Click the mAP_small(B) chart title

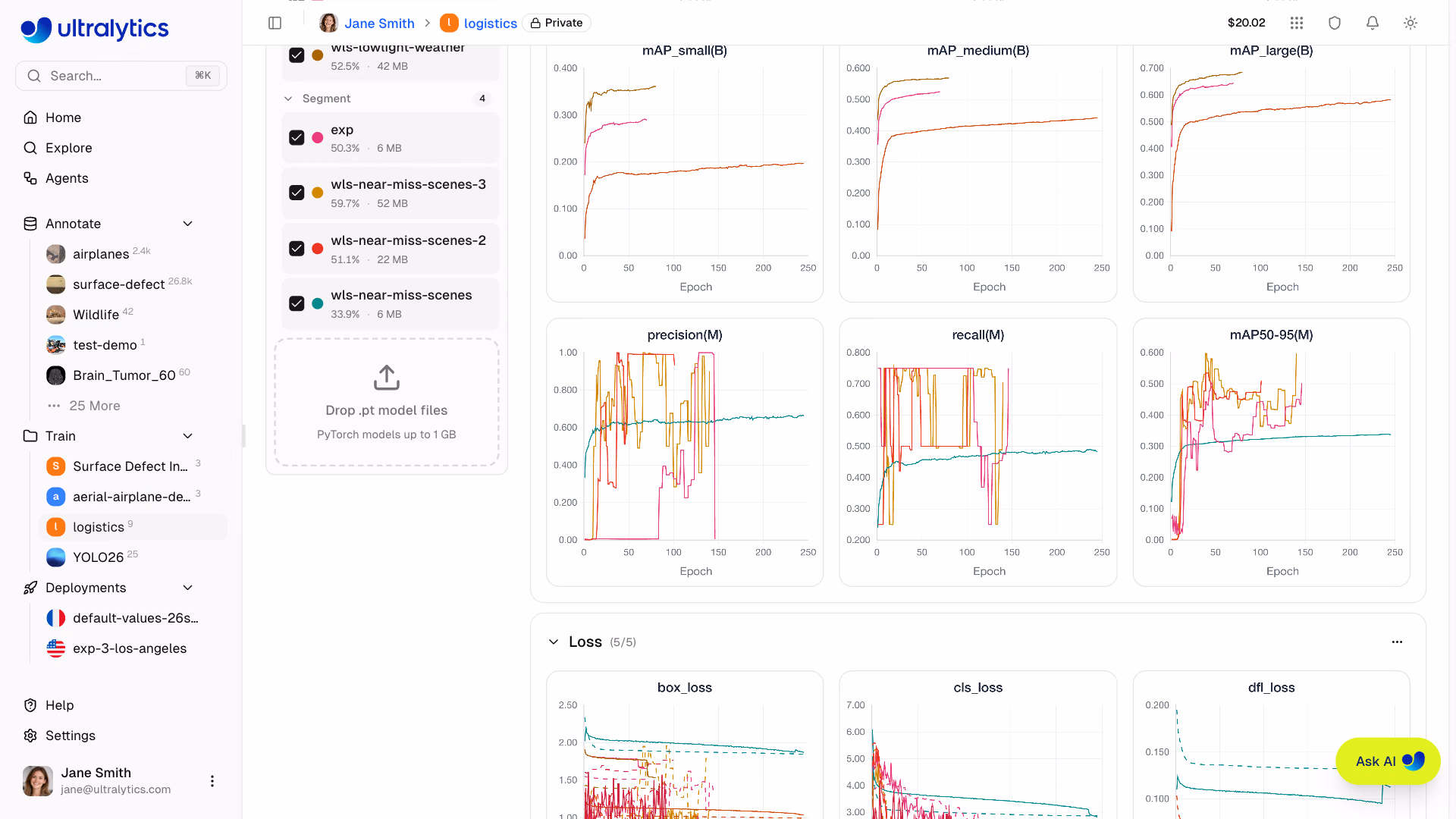pos(685,51)
